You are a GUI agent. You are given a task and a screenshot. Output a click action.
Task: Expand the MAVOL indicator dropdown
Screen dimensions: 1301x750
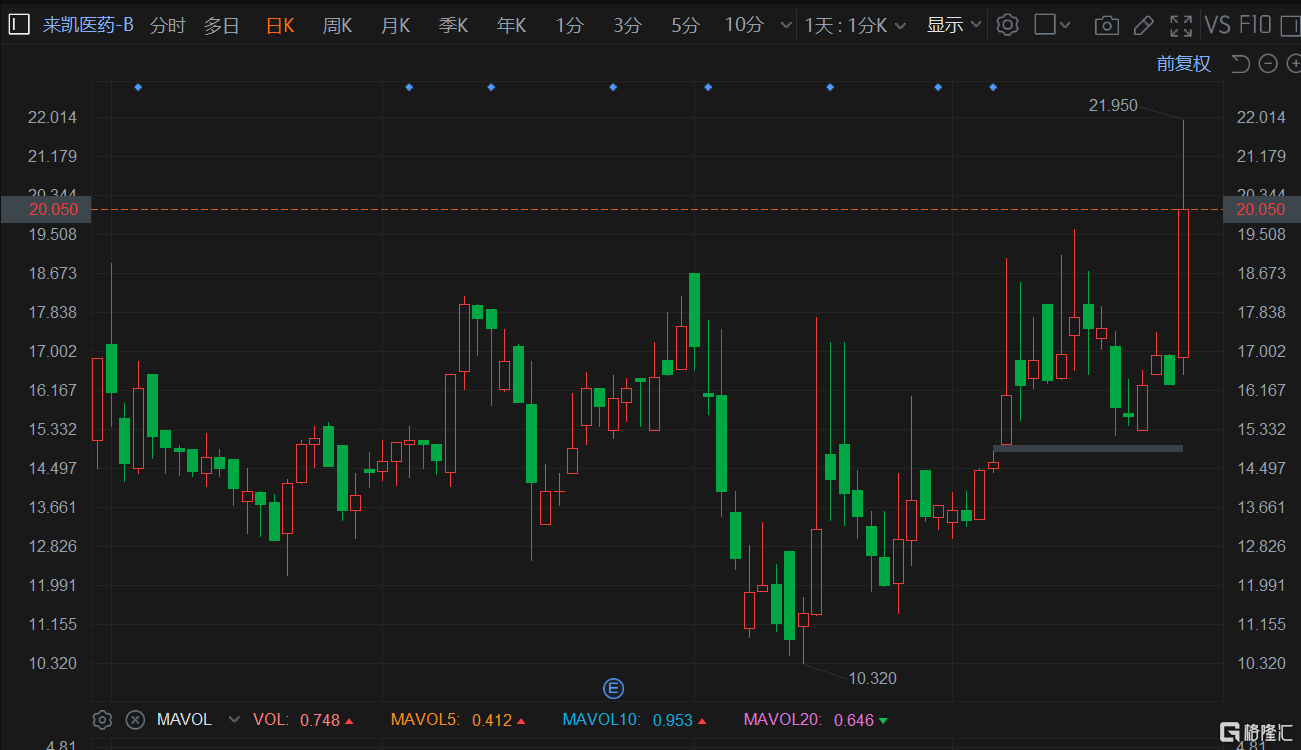point(234,720)
